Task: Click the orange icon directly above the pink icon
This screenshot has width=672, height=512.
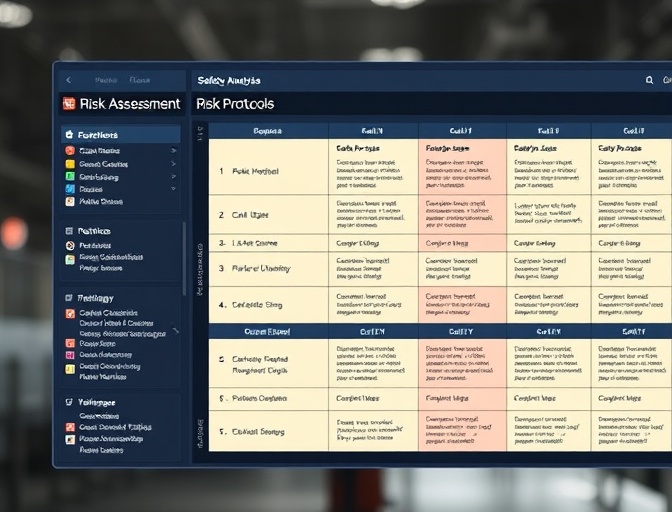Action: point(70,343)
